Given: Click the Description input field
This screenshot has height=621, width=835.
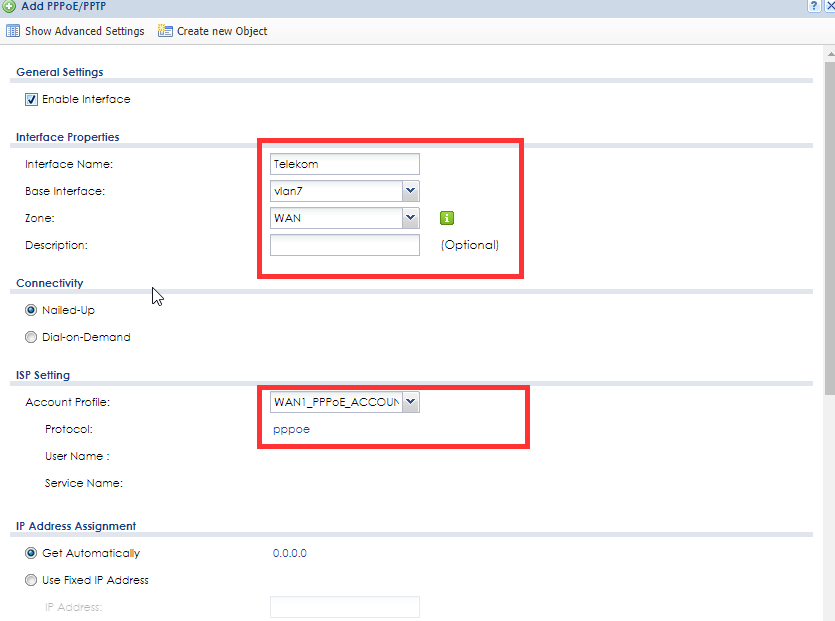Looking at the screenshot, I should pos(344,245).
